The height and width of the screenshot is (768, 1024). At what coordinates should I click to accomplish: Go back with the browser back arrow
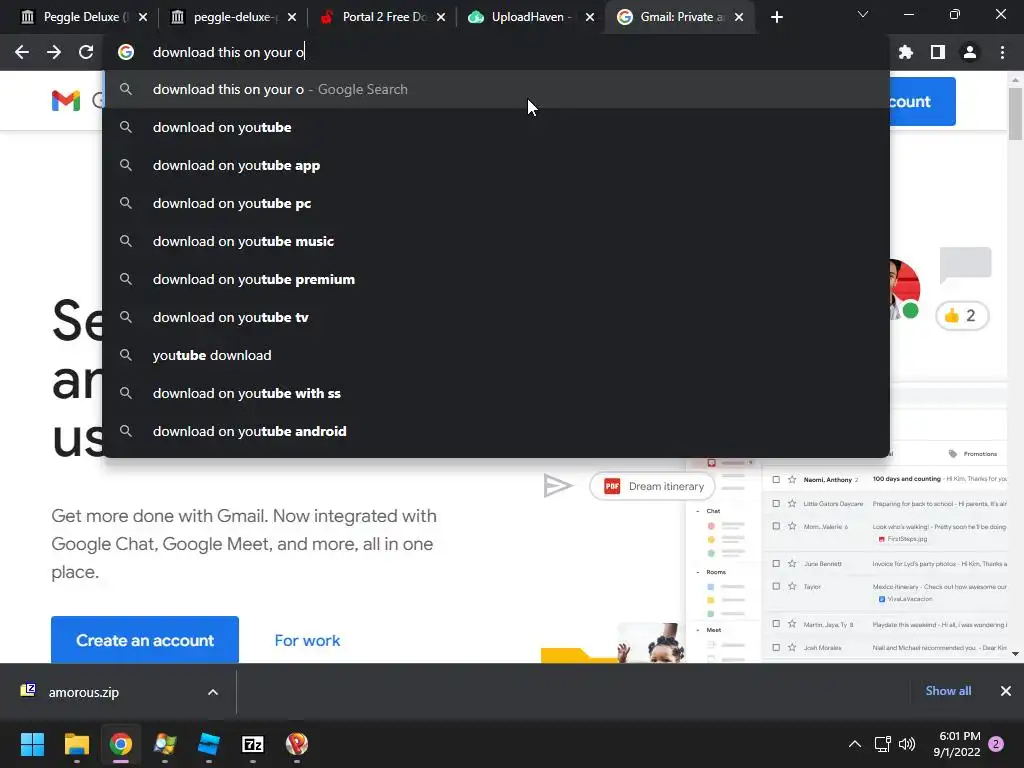tap(22, 52)
